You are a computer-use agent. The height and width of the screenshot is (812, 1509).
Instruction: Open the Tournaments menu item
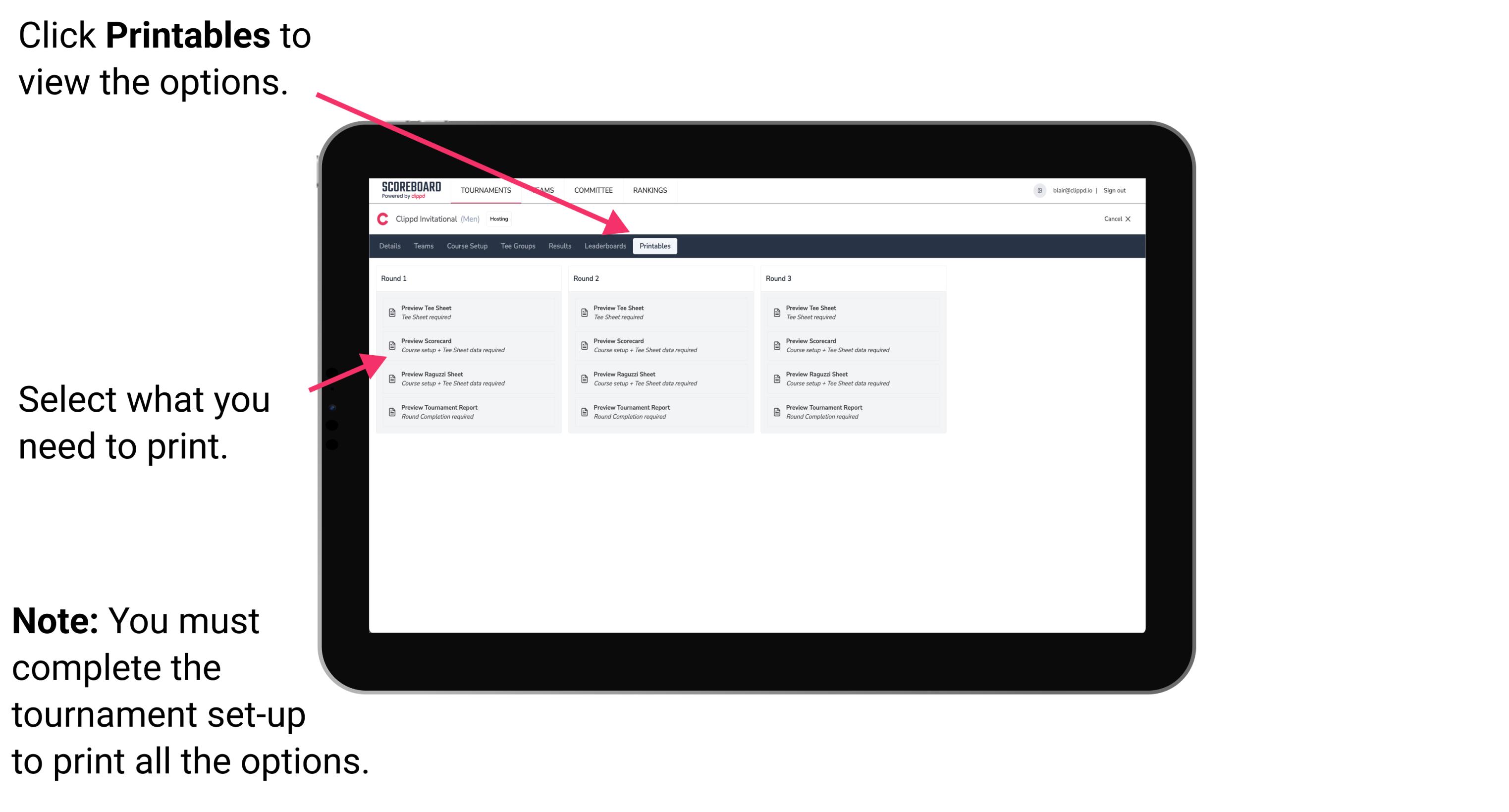click(486, 192)
